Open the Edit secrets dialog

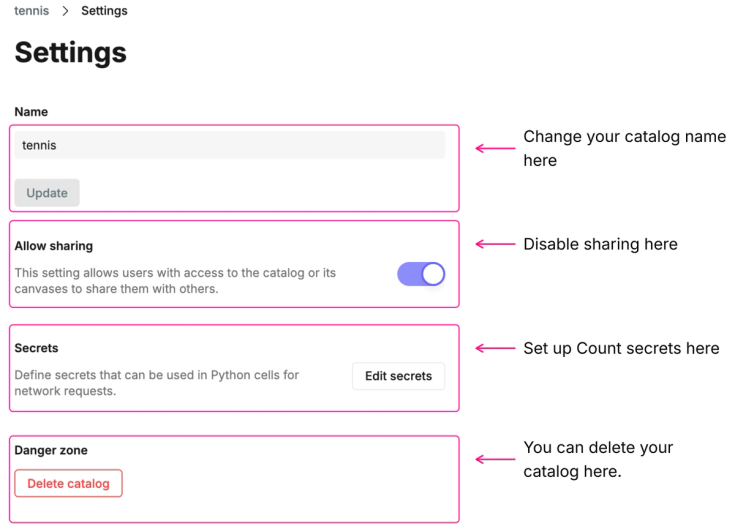398,376
